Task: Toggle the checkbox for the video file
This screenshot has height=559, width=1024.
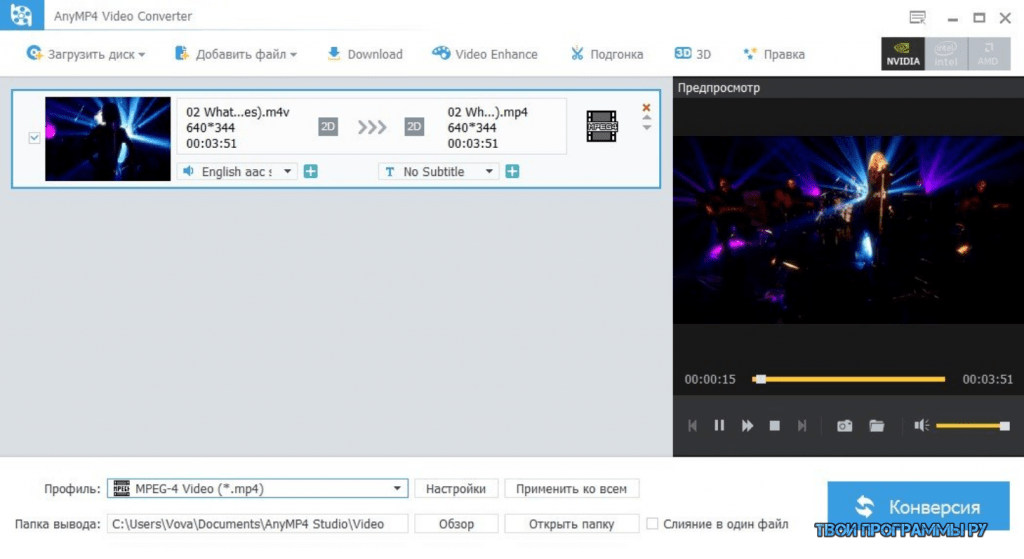Action: [34, 138]
